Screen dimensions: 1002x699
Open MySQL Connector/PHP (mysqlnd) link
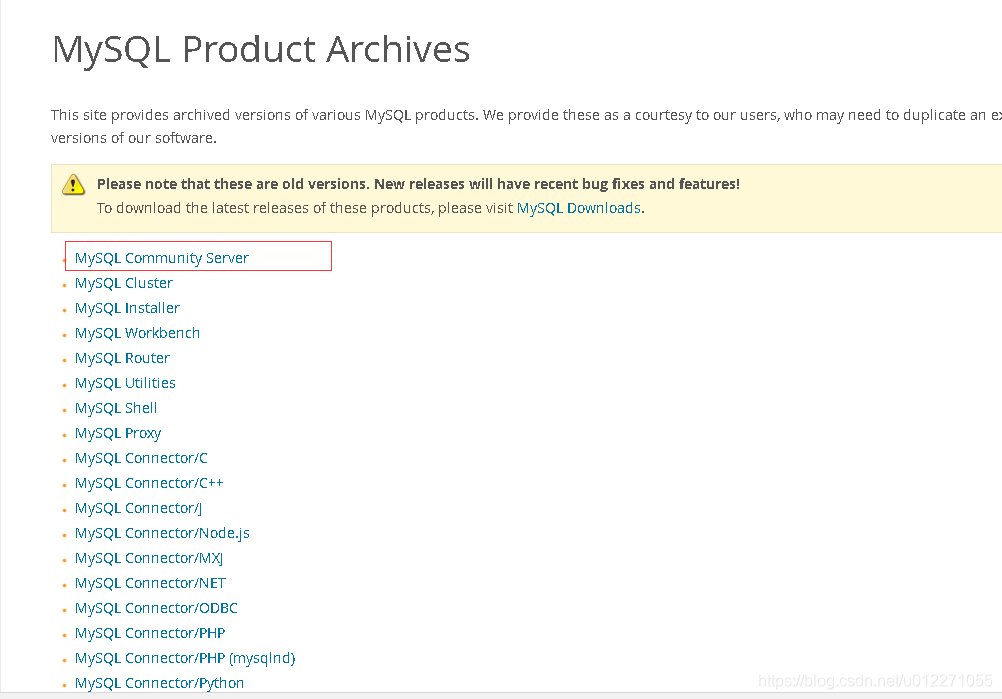click(185, 658)
